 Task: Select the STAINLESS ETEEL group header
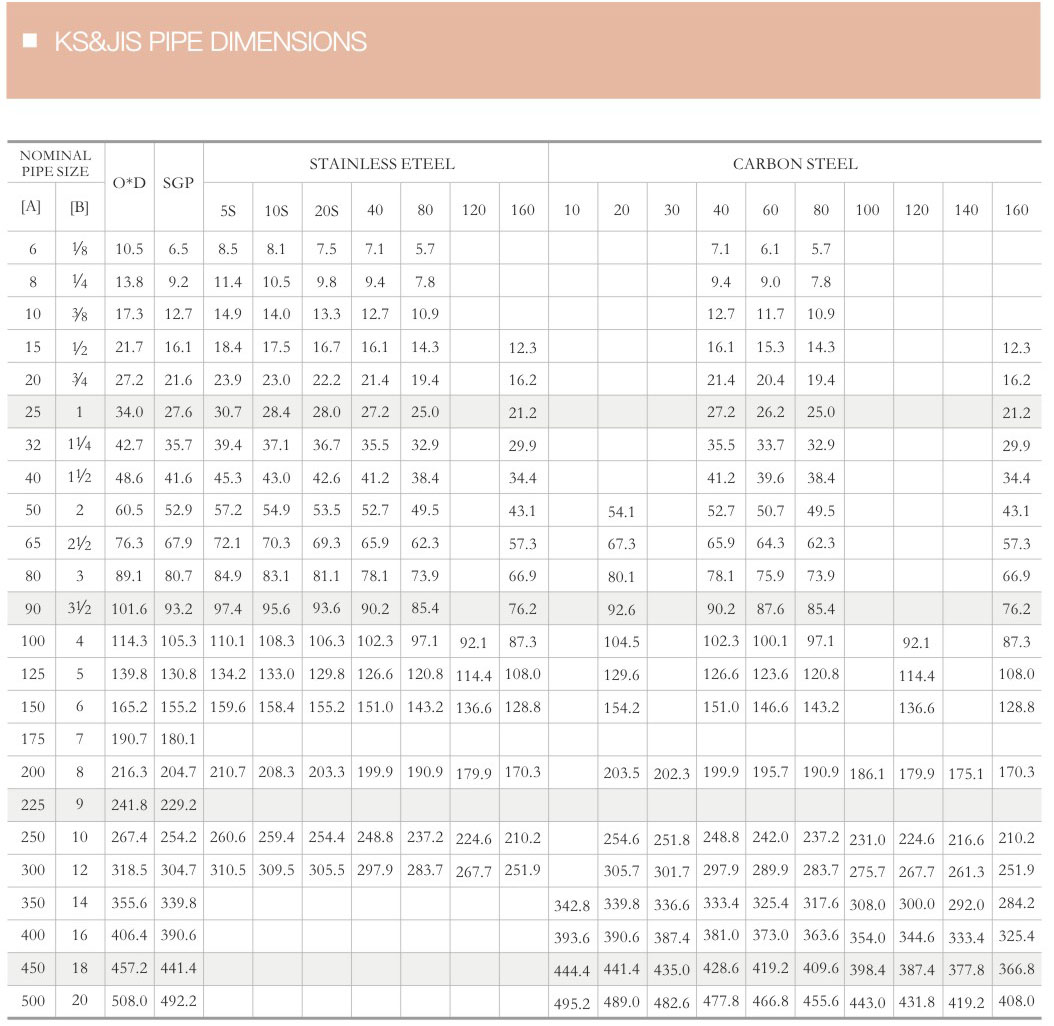tap(381, 164)
